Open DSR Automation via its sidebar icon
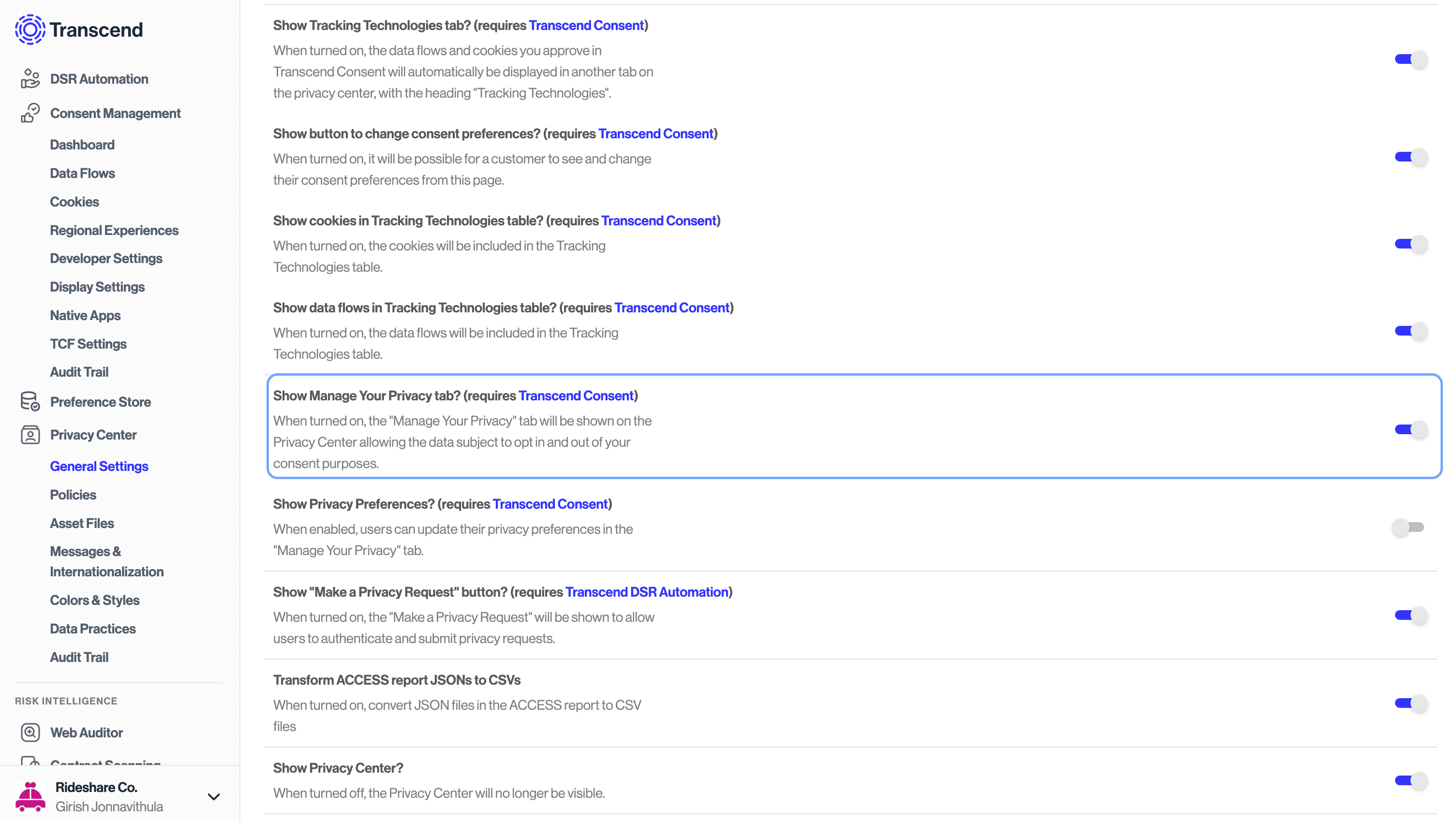The image size is (1456, 821). 30,78
